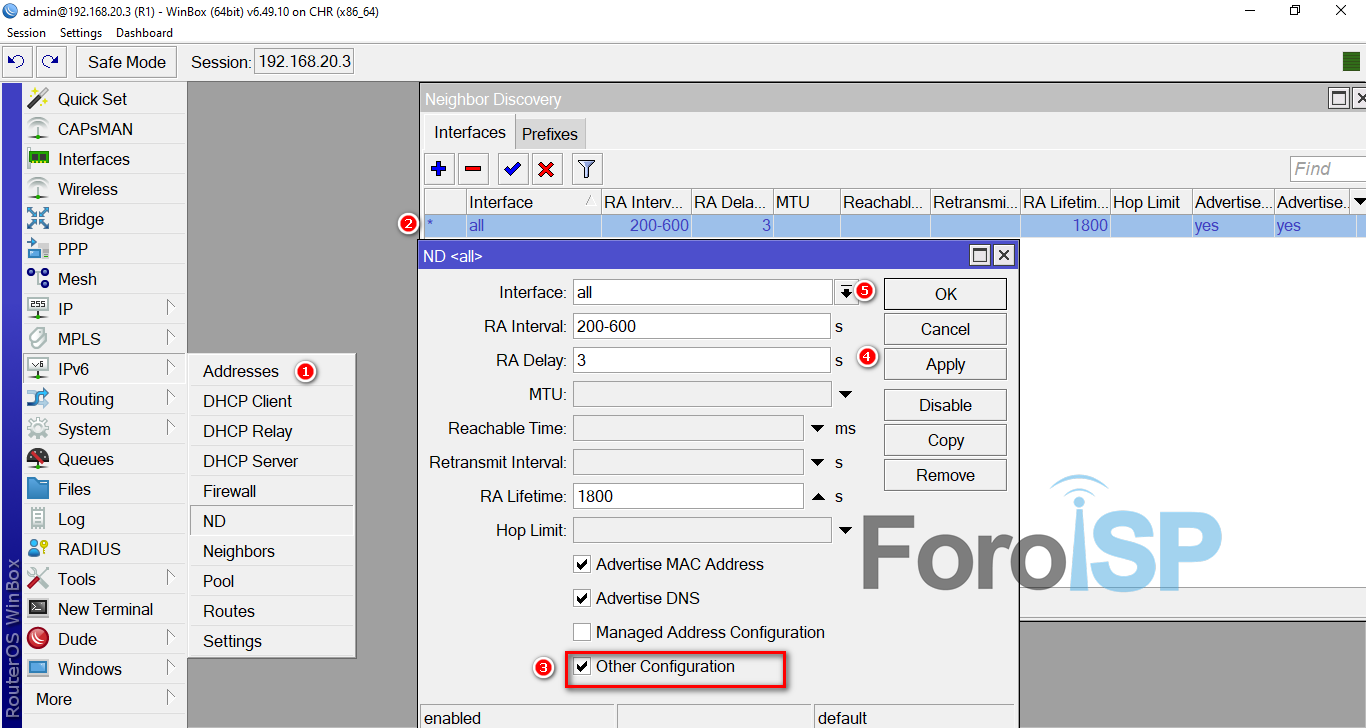This screenshot has height=728, width=1366.
Task: Collapse the RA Lifetime field arrow
Action: click(817, 497)
